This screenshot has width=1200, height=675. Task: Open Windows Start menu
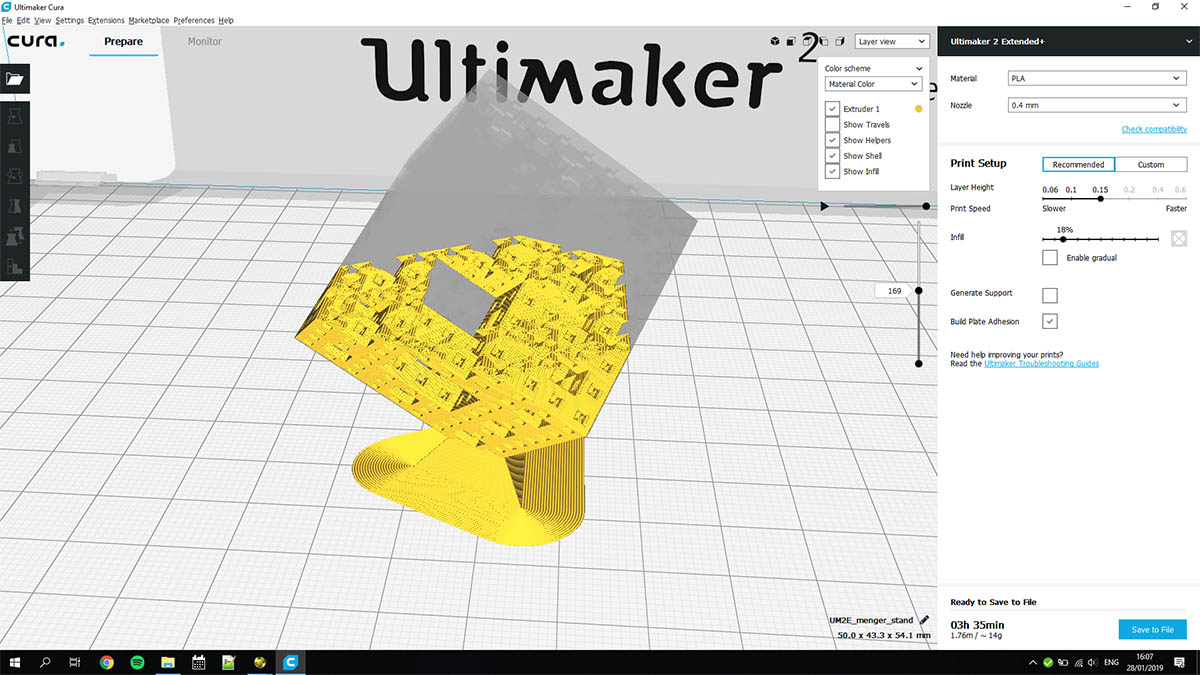coord(14,662)
